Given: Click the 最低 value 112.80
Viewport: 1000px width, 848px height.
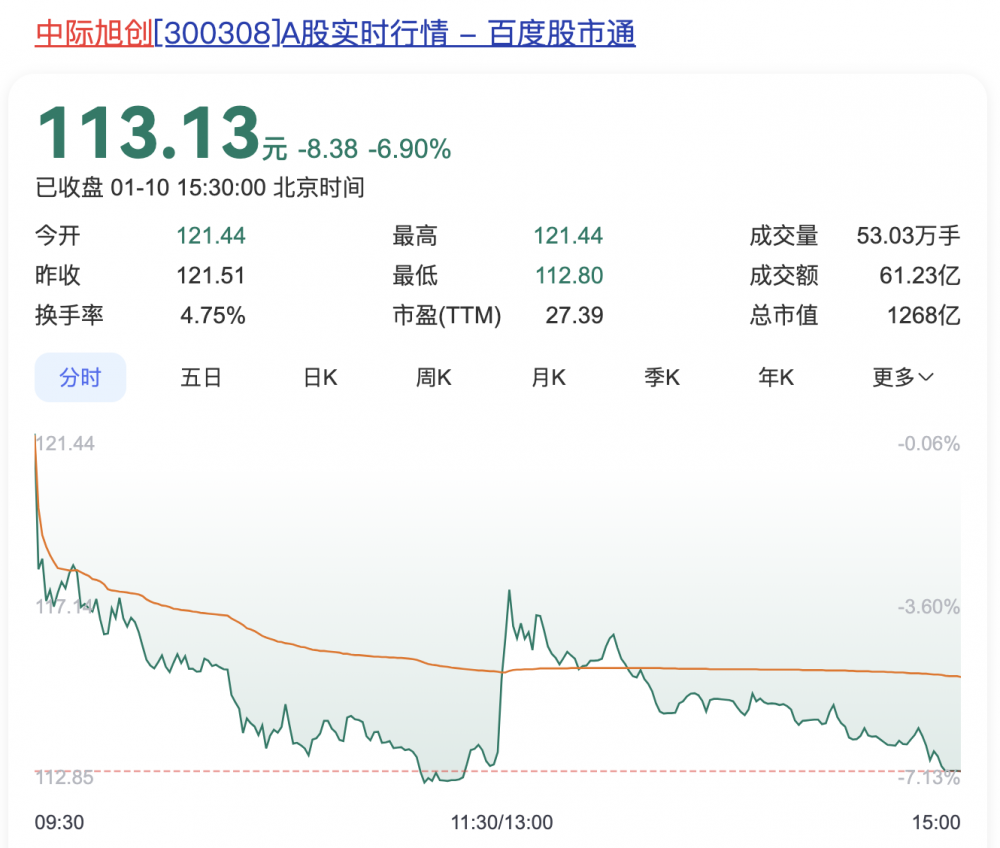Looking at the screenshot, I should tap(568, 276).
